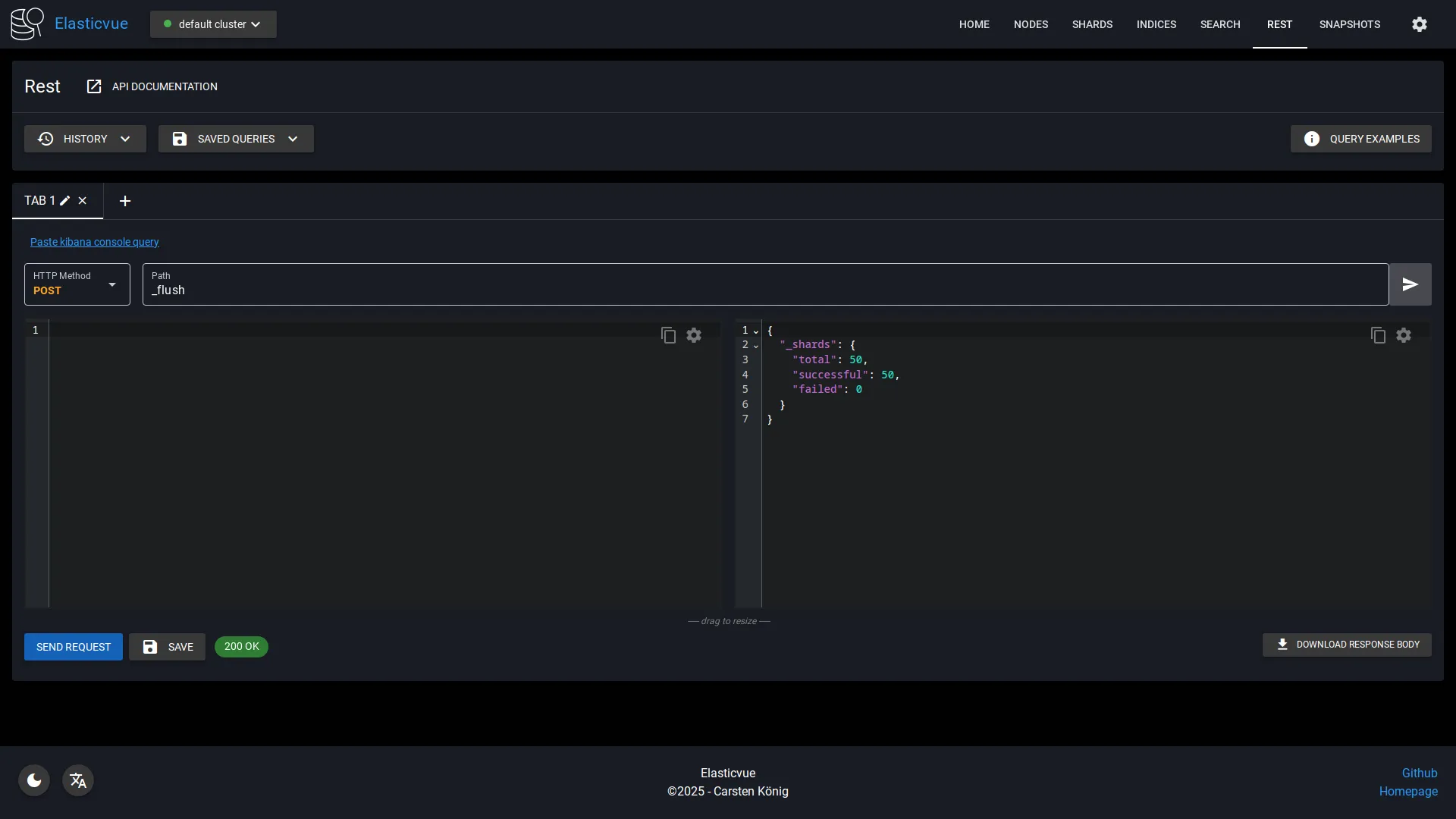The width and height of the screenshot is (1456, 819).
Task: Rename TAB 1 using the pencil icon
Action: tap(65, 201)
